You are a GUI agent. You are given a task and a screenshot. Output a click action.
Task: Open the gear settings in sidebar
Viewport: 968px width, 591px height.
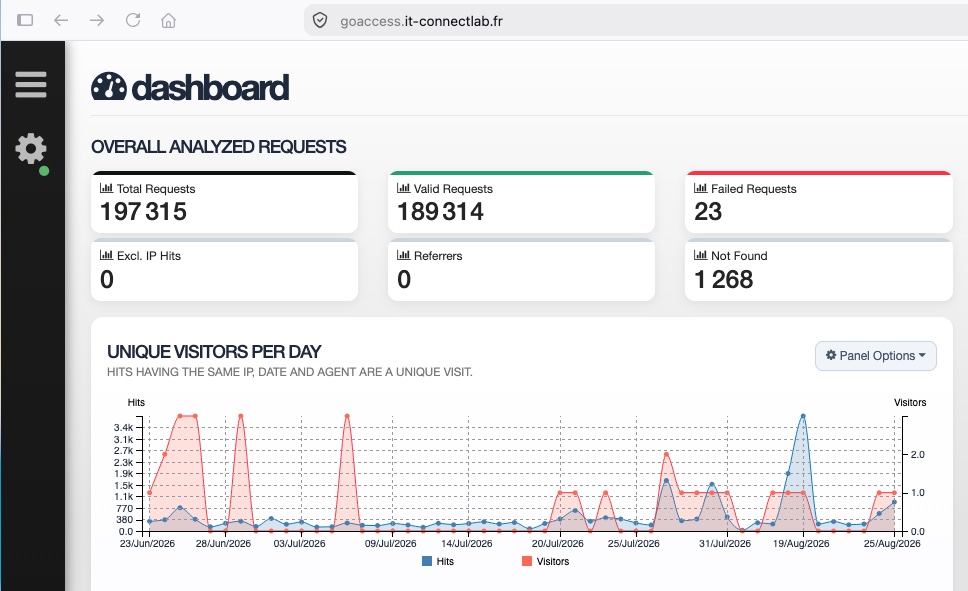[30, 149]
